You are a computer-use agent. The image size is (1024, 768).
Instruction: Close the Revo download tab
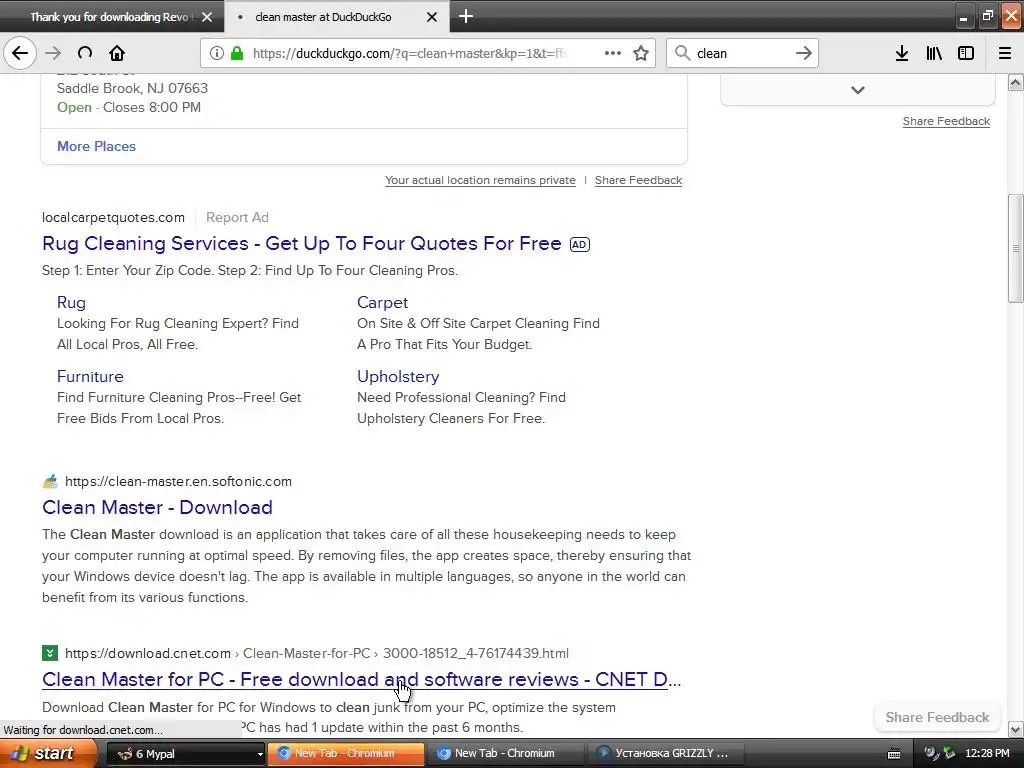tap(207, 17)
